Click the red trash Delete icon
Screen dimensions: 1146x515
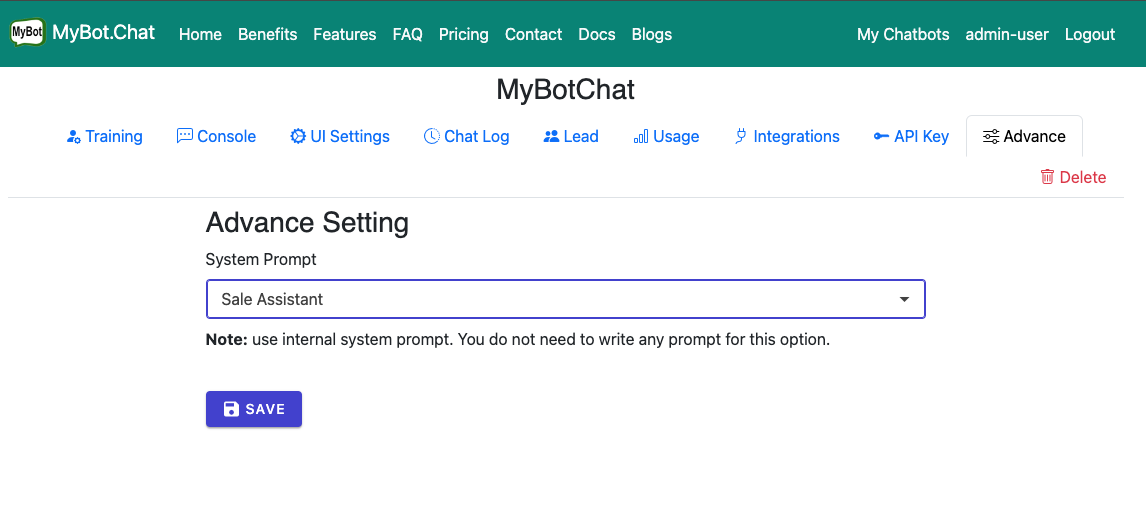[x=1047, y=177]
